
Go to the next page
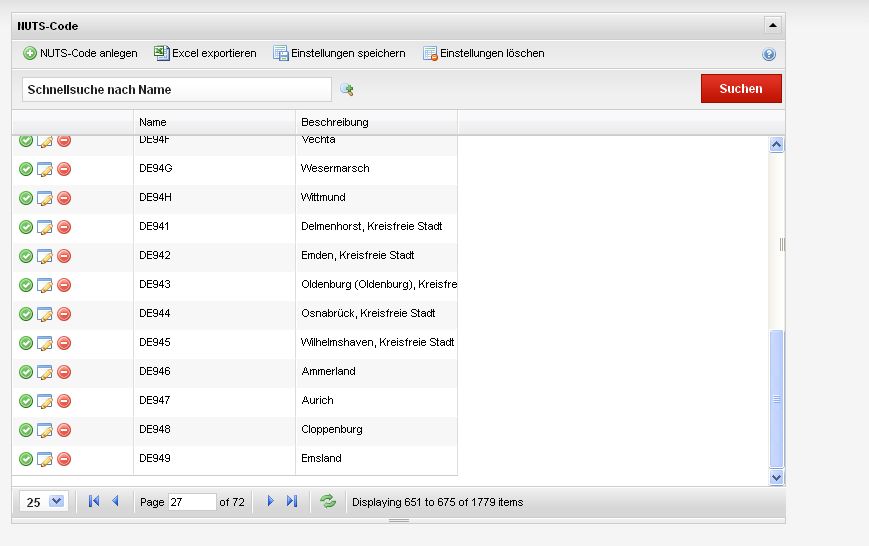tap(270, 502)
